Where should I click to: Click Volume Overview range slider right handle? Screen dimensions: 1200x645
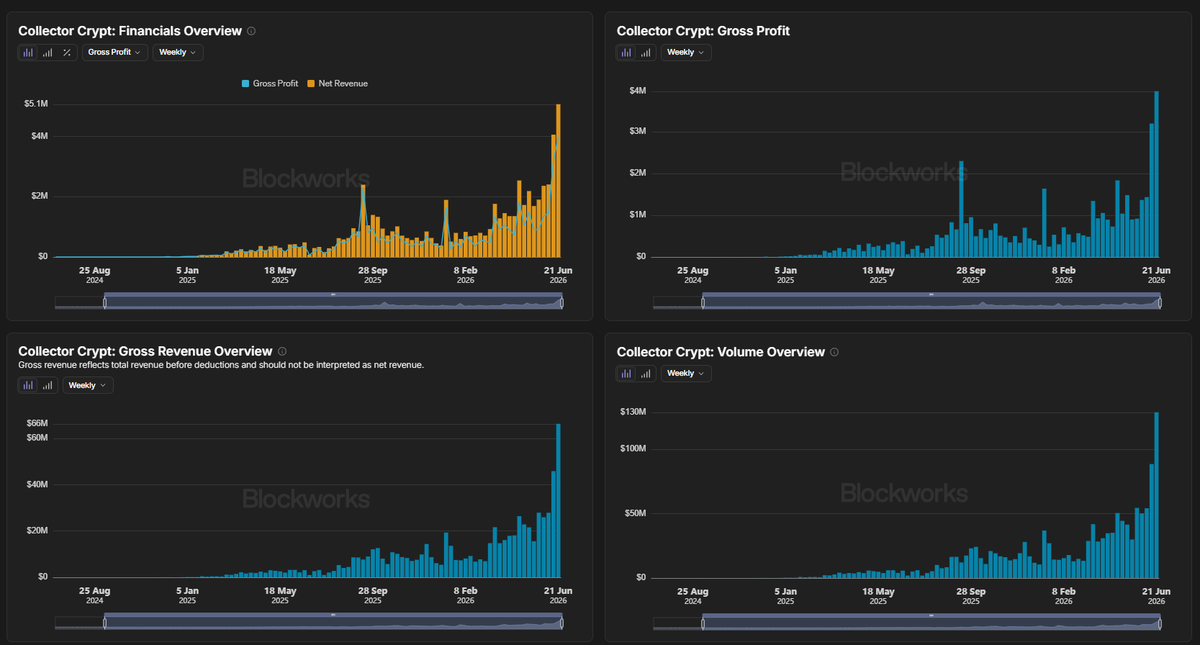(1160, 622)
